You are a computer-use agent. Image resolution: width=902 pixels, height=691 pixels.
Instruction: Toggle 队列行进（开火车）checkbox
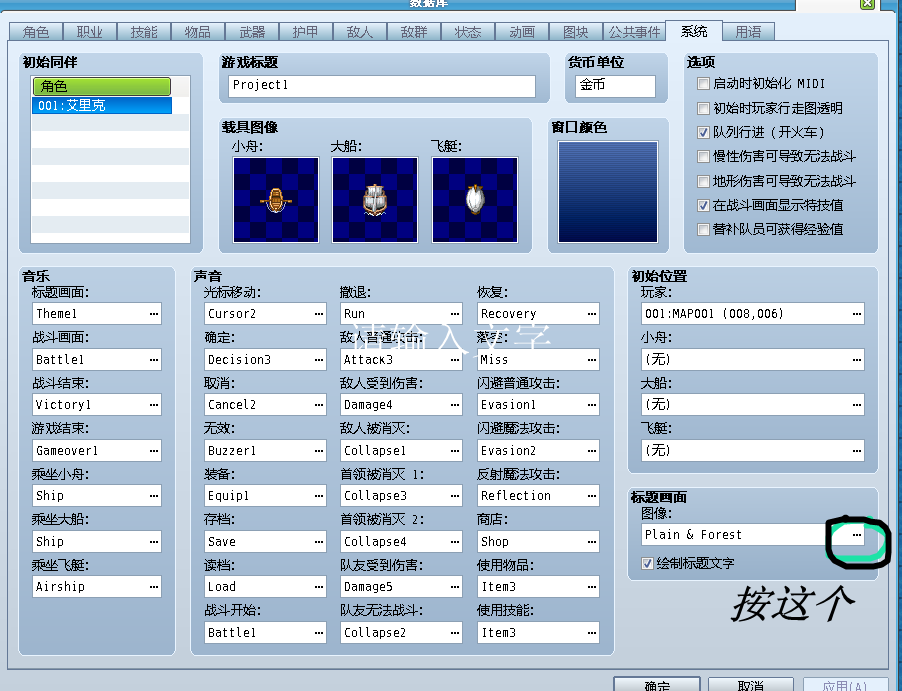point(703,132)
